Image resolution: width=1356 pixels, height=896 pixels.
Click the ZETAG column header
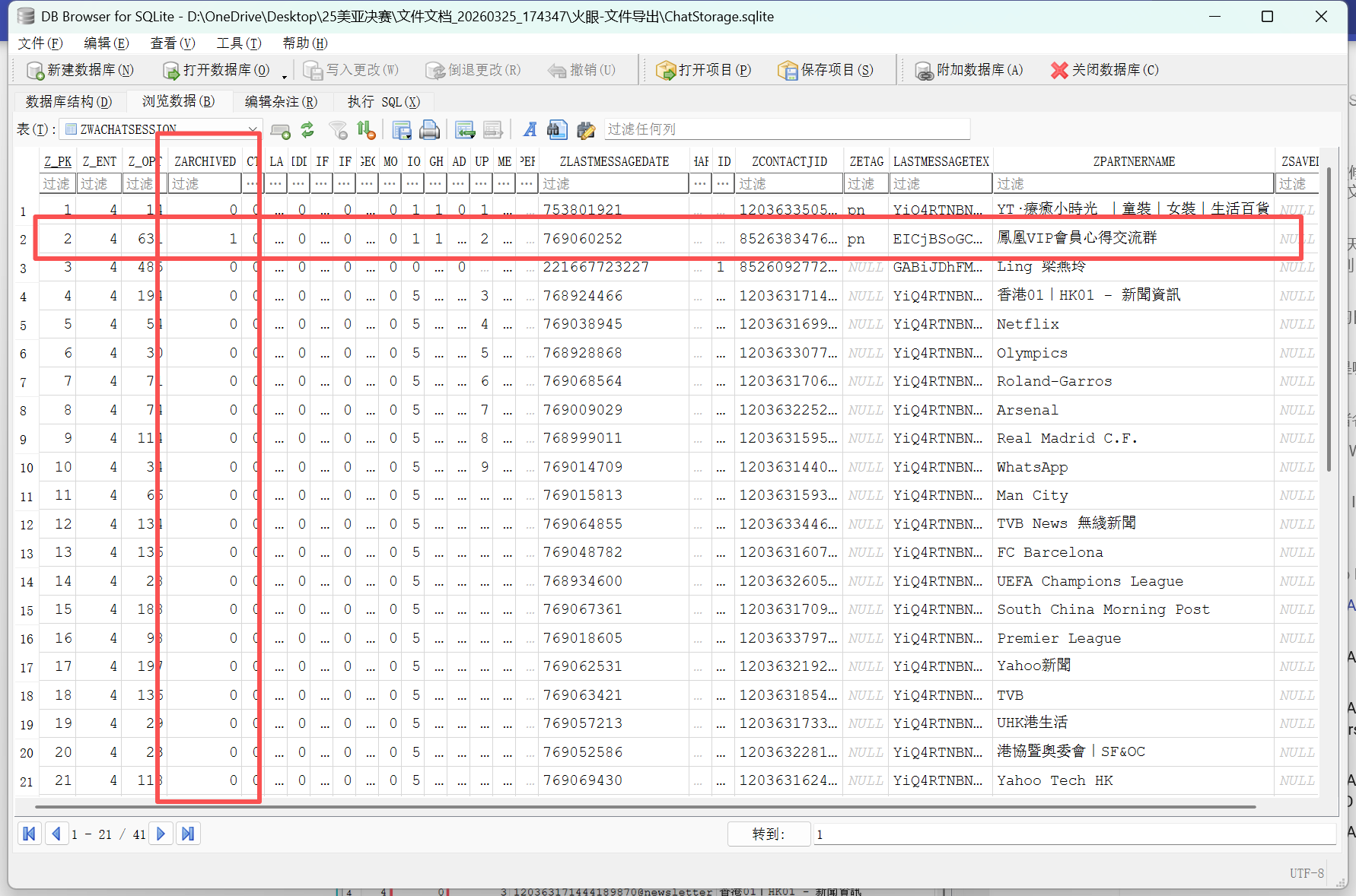(867, 161)
